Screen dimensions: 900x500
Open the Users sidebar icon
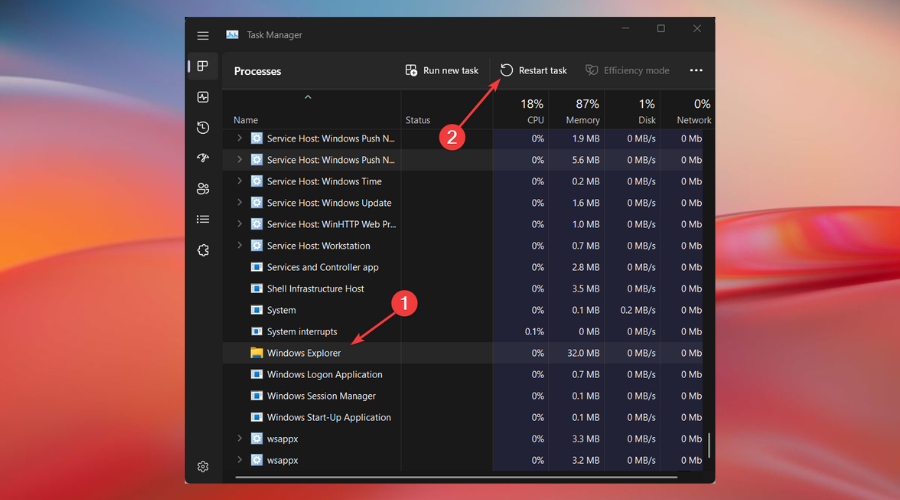203,189
